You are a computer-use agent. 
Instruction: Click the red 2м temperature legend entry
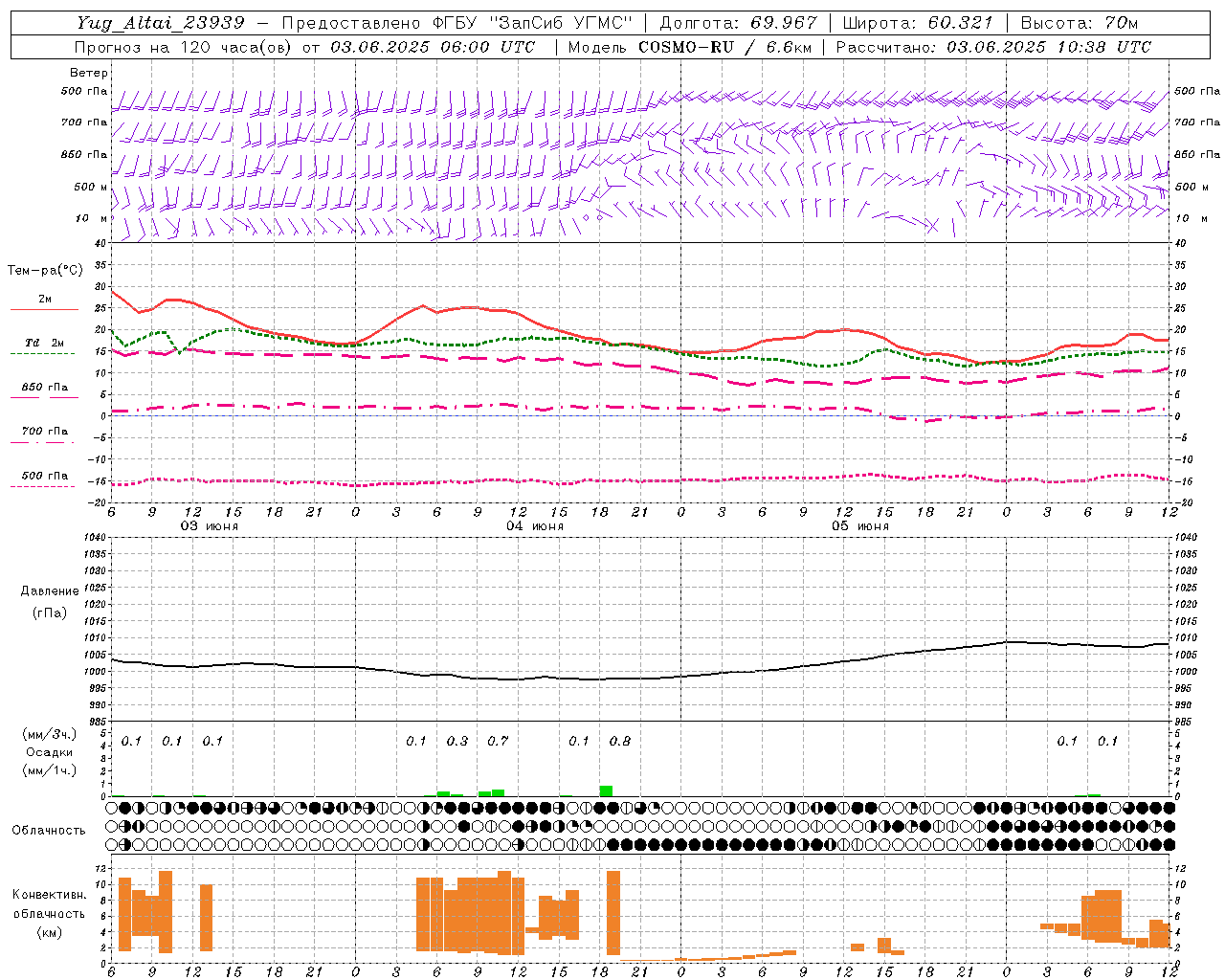click(x=44, y=302)
